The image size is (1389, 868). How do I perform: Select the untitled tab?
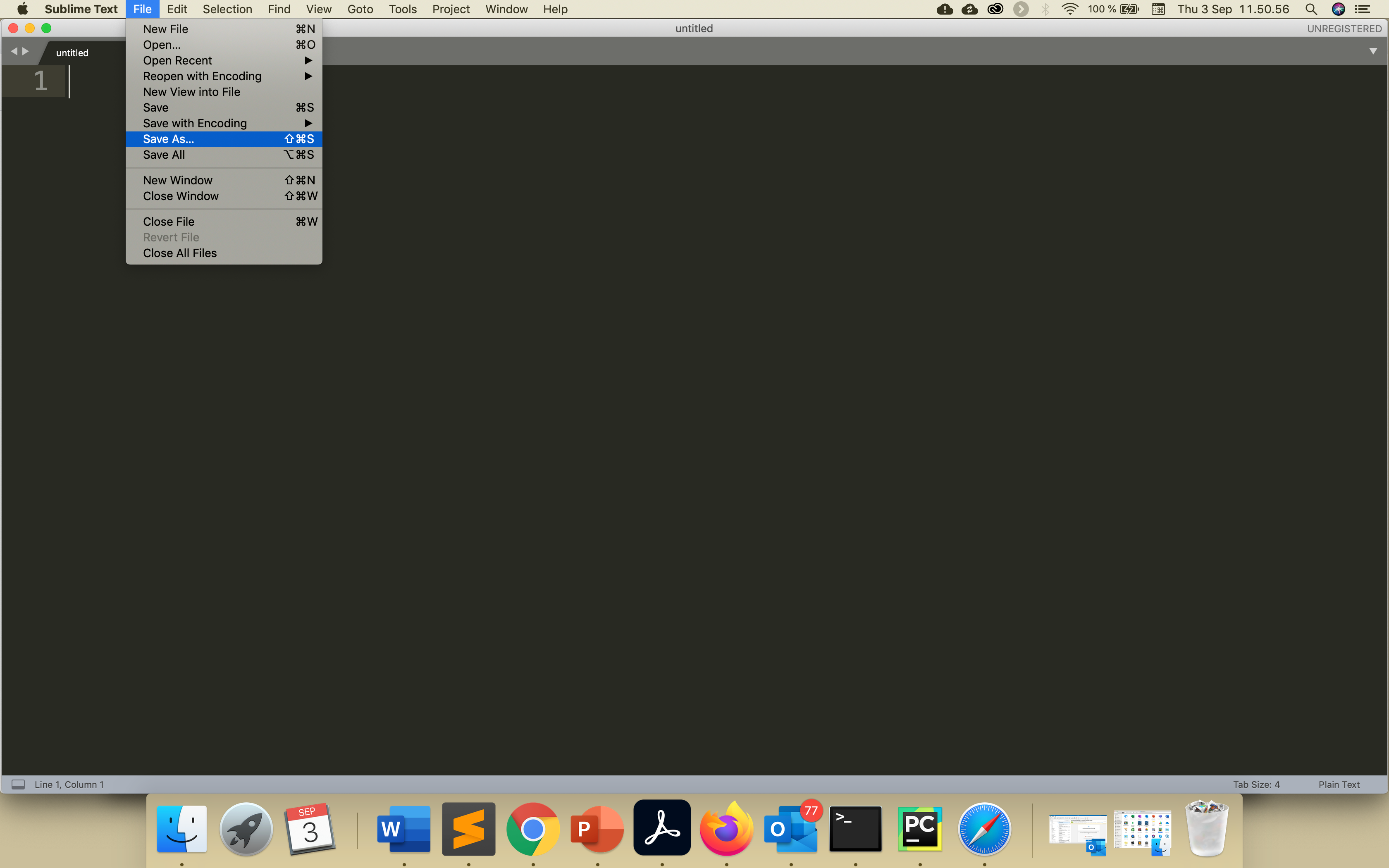pos(72,53)
